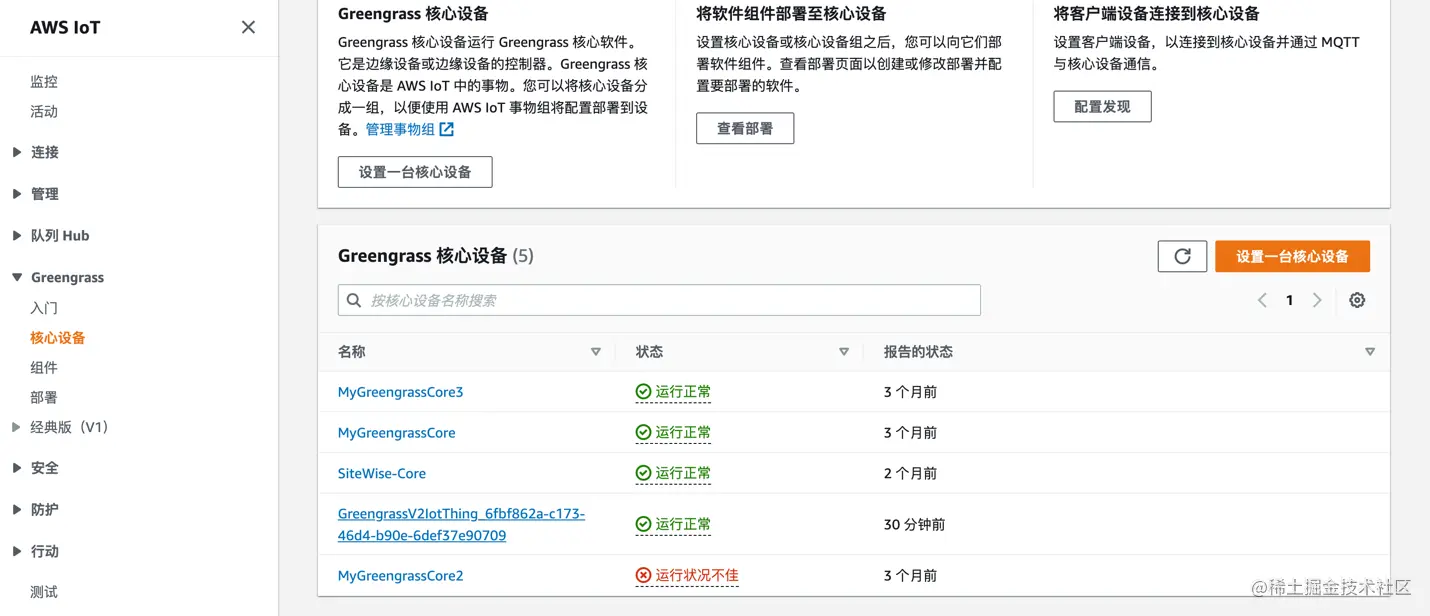Collapse the Greengrass sidebar section
Image resolution: width=1430 pixels, height=616 pixels.
pos(17,278)
